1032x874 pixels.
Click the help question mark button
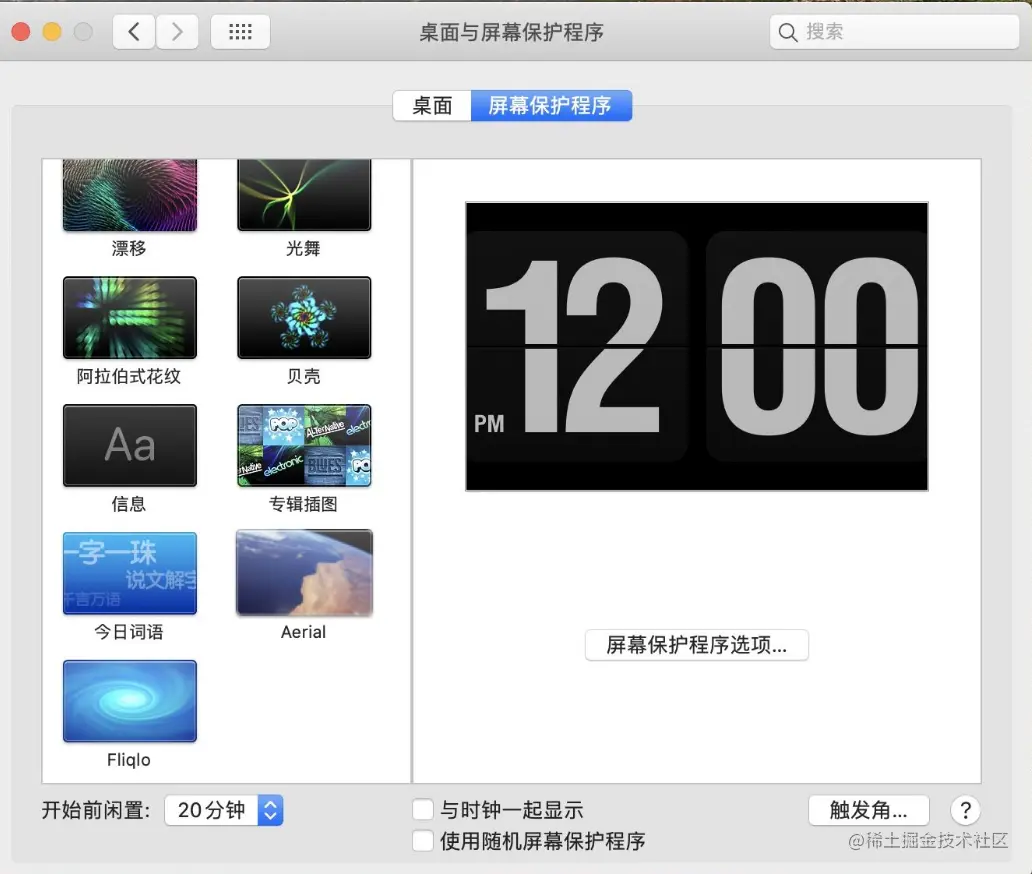point(964,810)
